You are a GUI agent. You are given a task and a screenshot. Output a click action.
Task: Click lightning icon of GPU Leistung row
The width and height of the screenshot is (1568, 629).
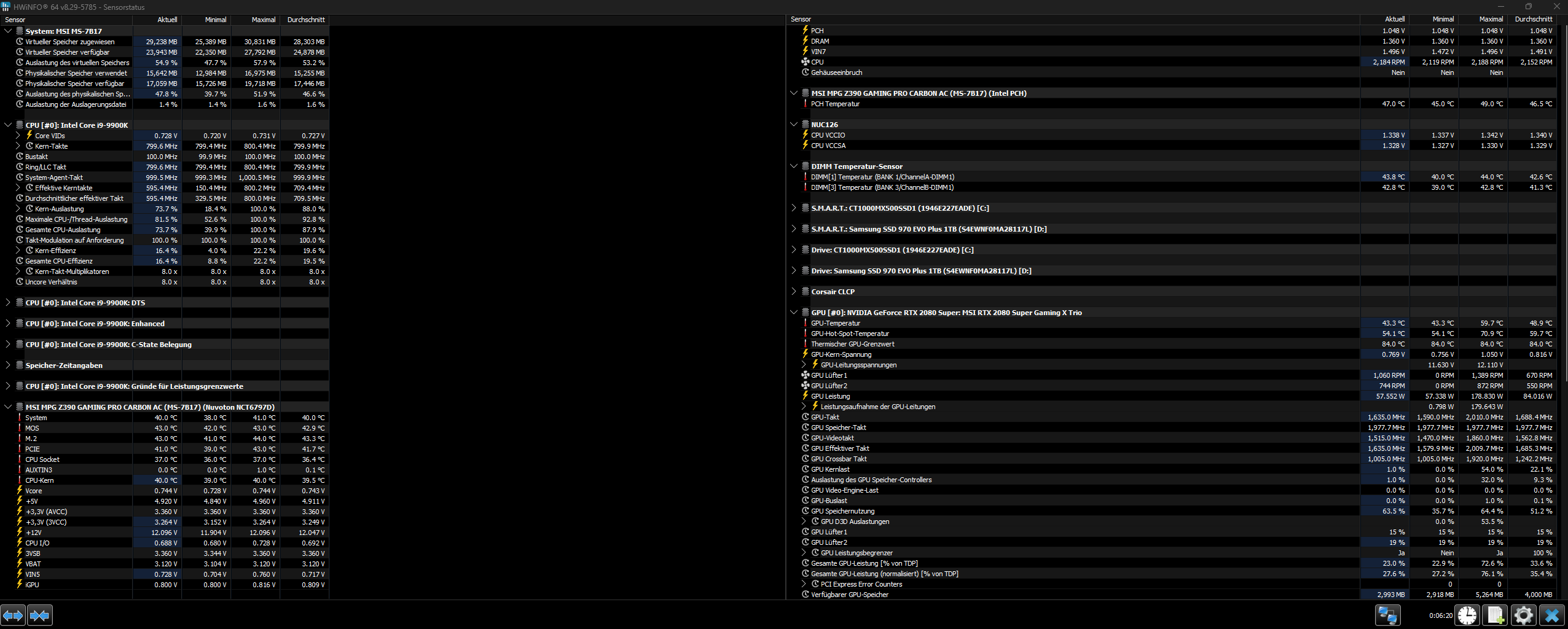[x=805, y=396]
